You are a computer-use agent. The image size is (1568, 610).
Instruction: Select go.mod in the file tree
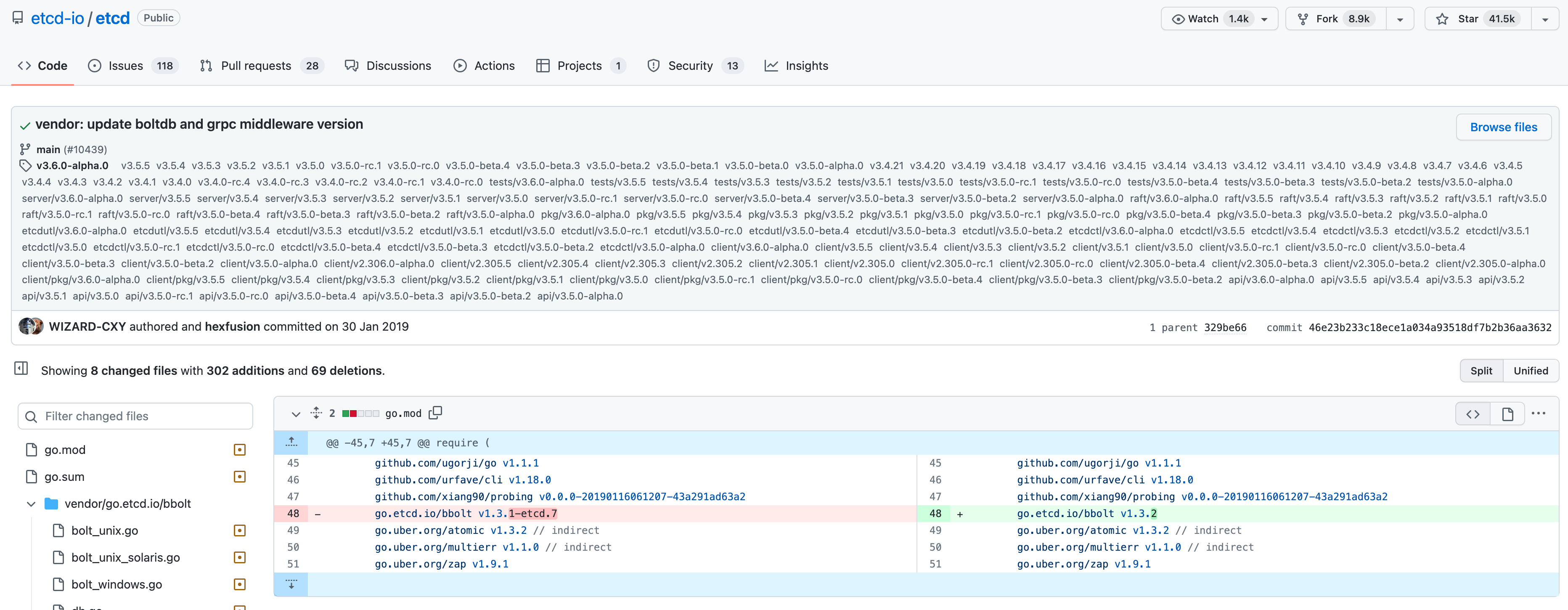click(x=64, y=450)
